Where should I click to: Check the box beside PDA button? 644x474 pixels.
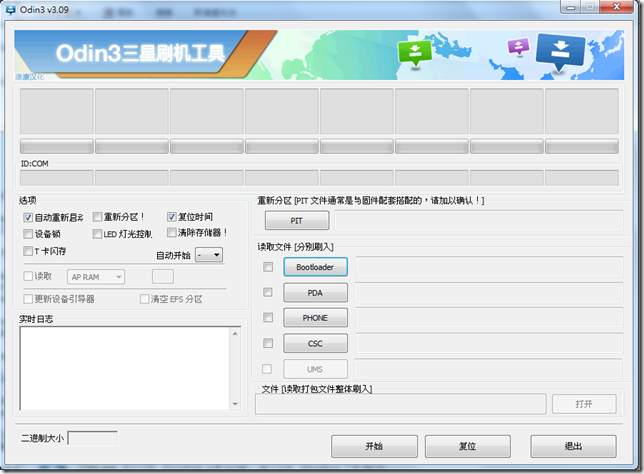point(268,292)
